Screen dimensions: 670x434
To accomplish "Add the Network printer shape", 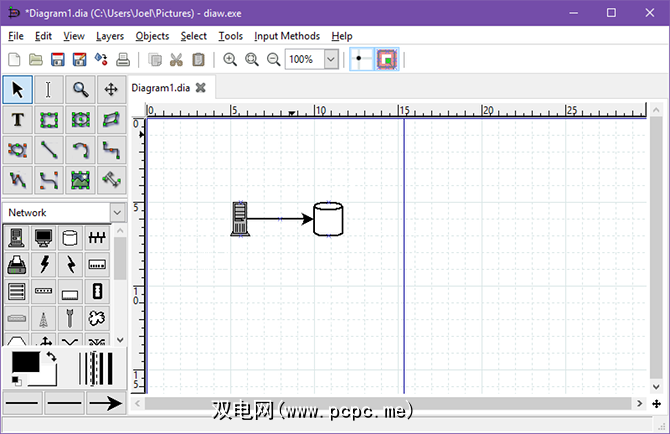I will [17, 265].
